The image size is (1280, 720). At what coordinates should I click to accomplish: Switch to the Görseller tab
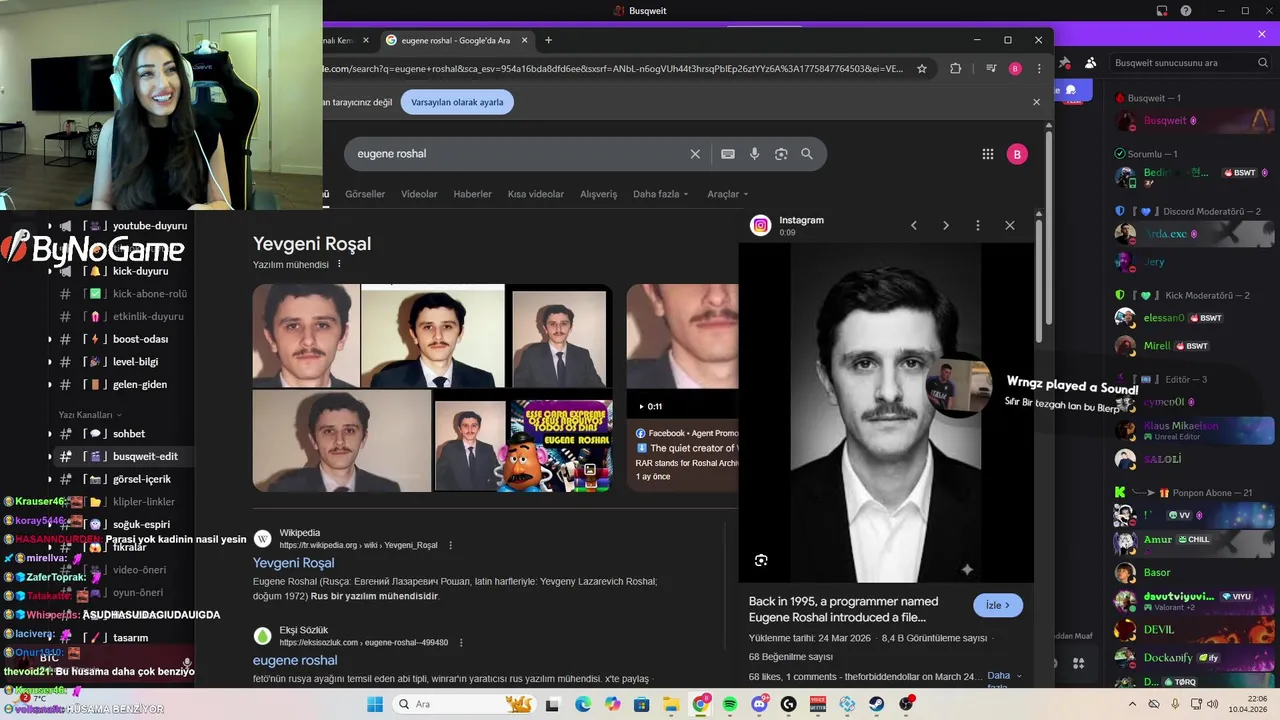365,194
